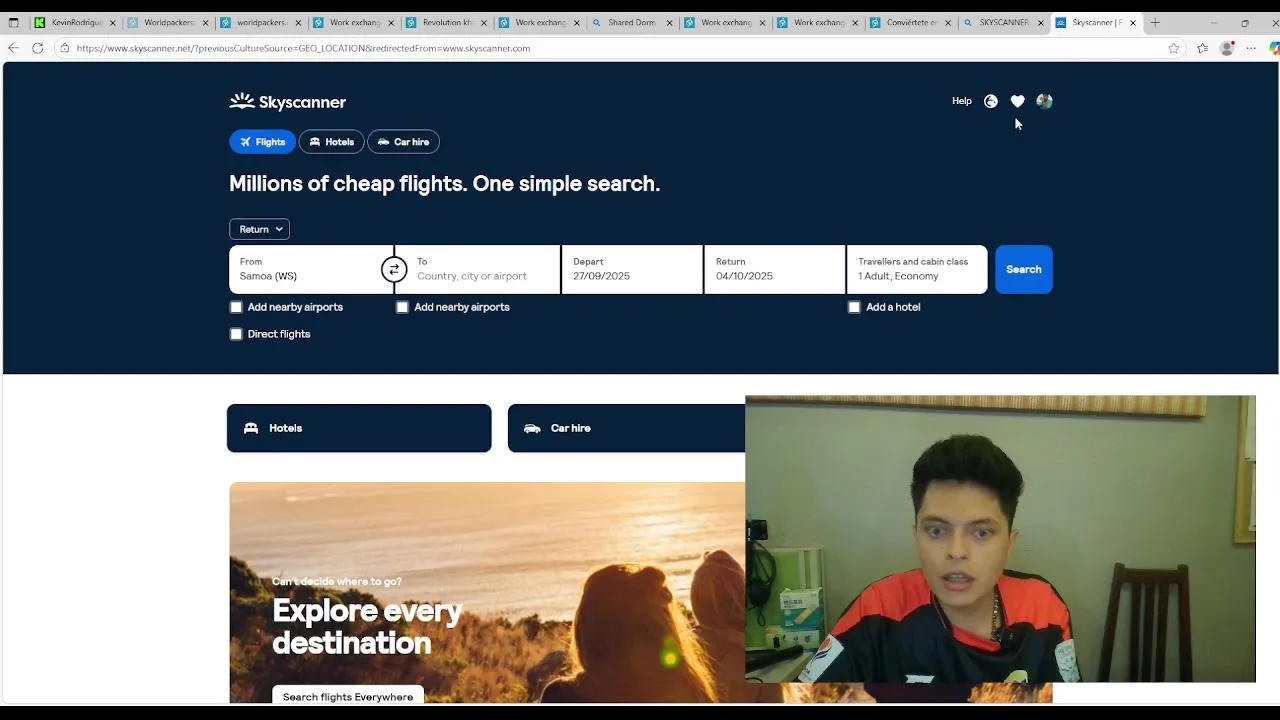Viewport: 1280px width, 720px height.
Task: Open browser three-dot settings menu
Action: tap(1251, 48)
